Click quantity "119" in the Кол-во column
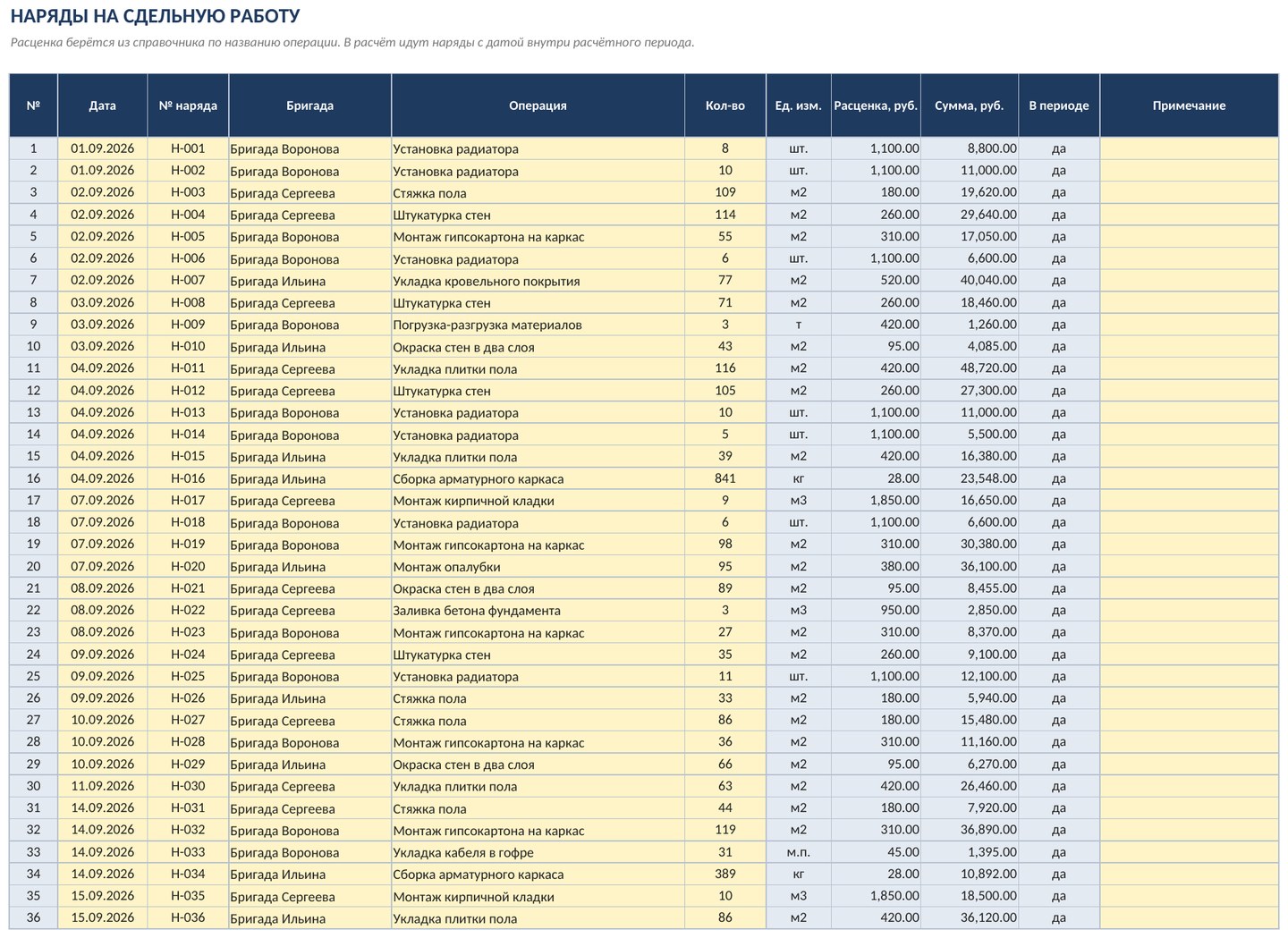 [x=724, y=830]
